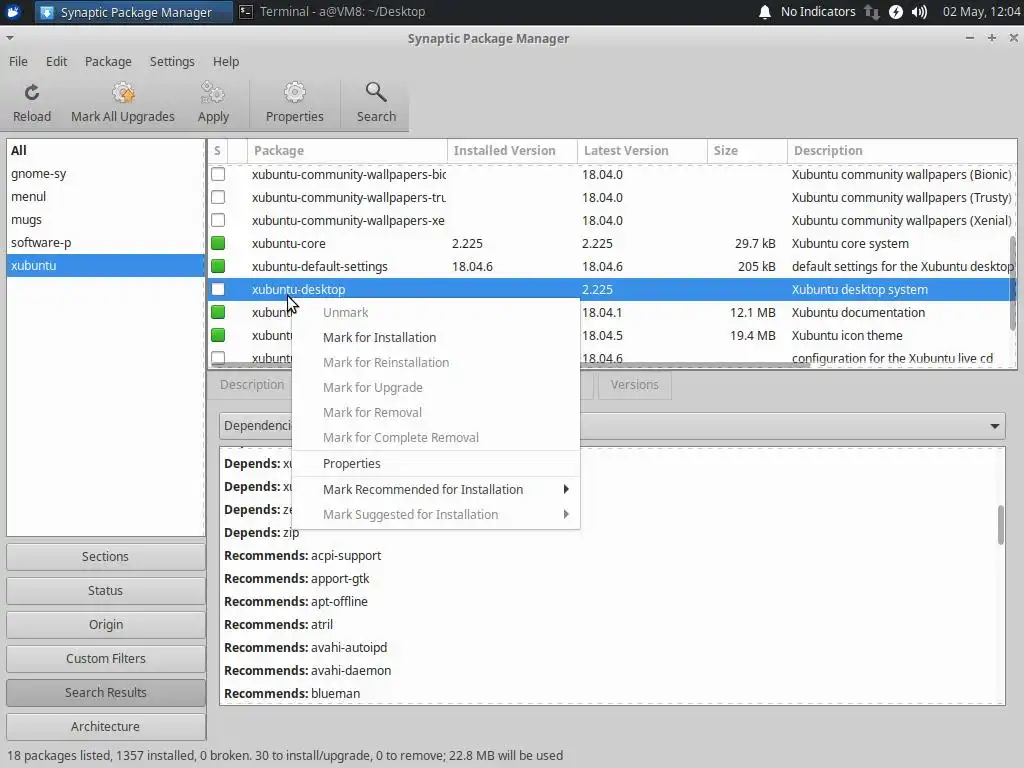Switch to the Description tab
This screenshot has width=1024, height=768.
pos(251,385)
